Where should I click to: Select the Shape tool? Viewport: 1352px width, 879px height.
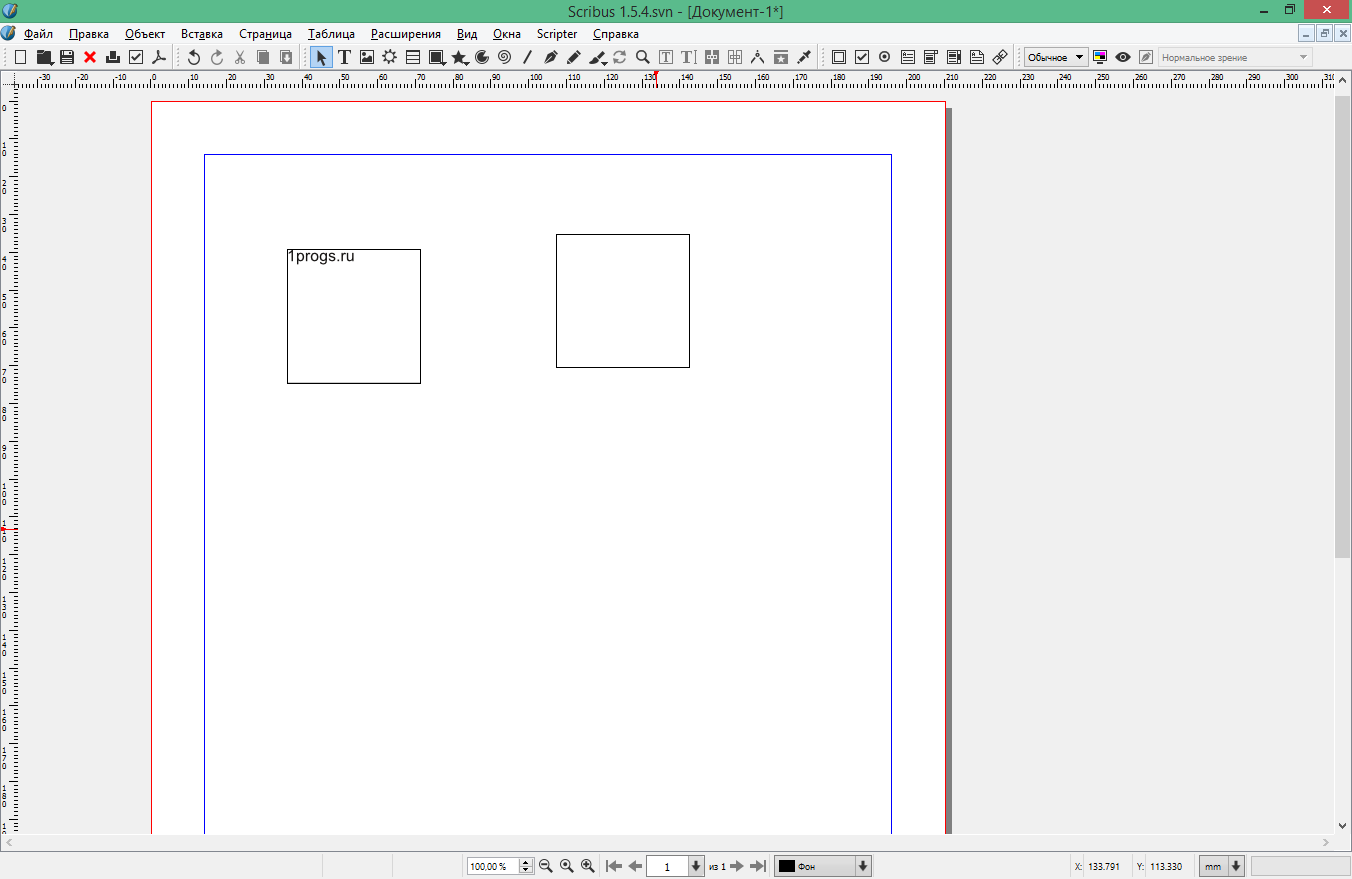[x=437, y=57]
